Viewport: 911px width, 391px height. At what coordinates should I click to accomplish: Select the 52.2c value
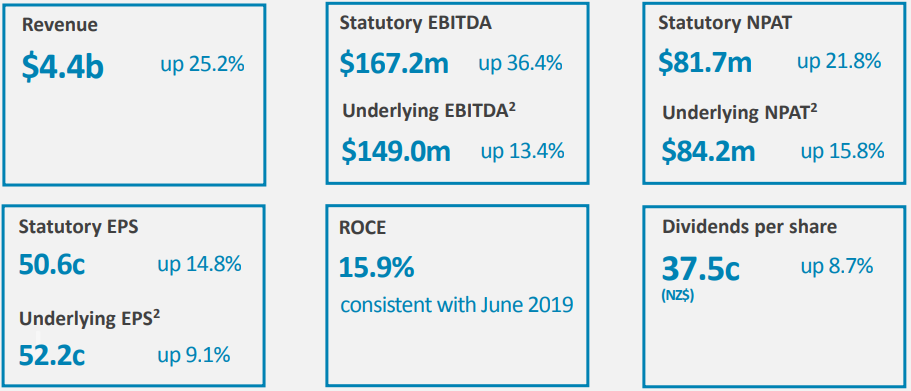52,355
